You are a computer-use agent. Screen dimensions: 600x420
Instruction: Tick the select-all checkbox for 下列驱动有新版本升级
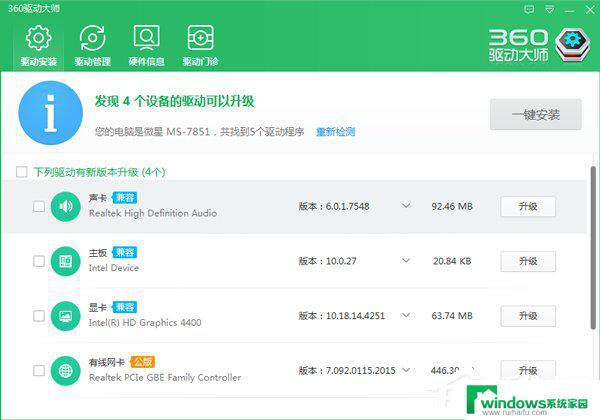22,172
